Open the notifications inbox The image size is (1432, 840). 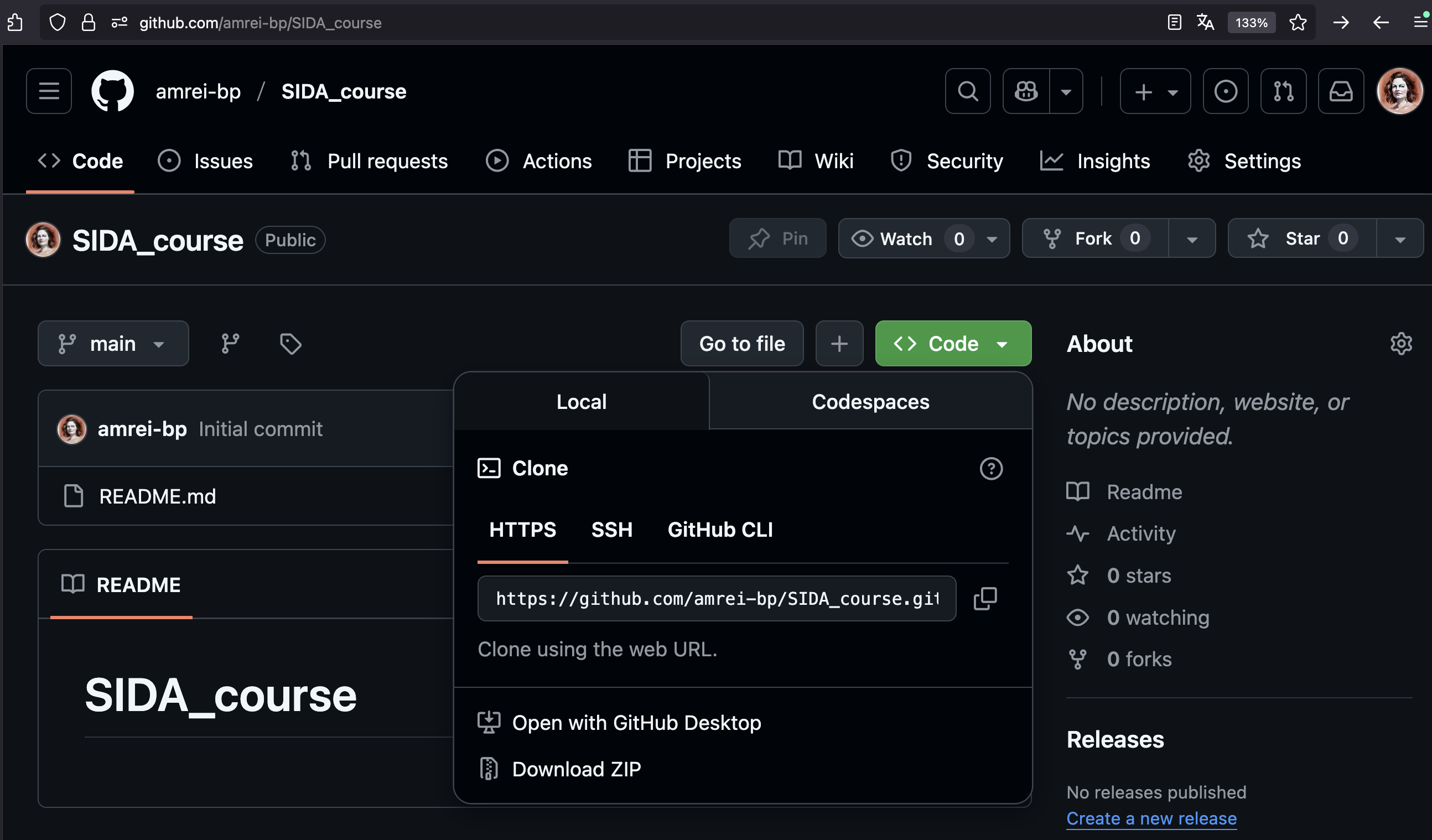coord(1341,91)
